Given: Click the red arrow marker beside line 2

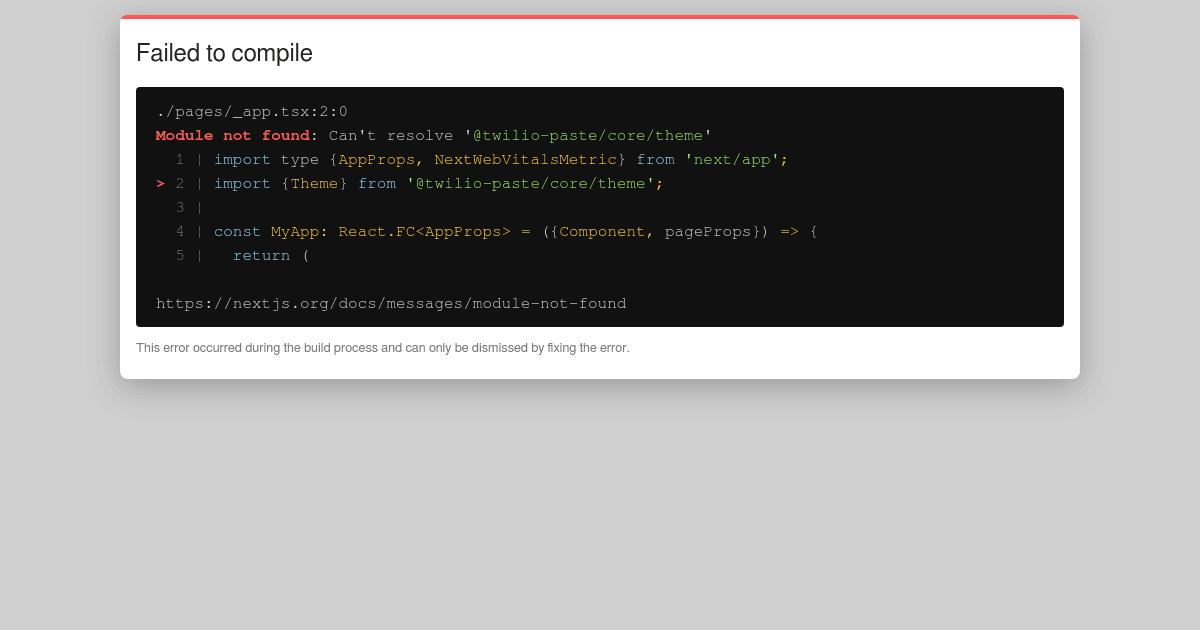Looking at the screenshot, I should [159, 183].
